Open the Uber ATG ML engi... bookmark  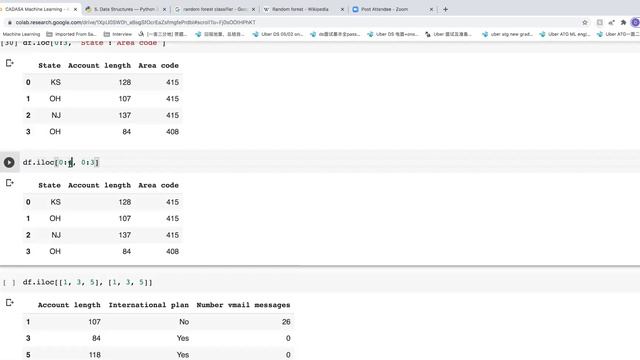pyautogui.click(x=565, y=34)
